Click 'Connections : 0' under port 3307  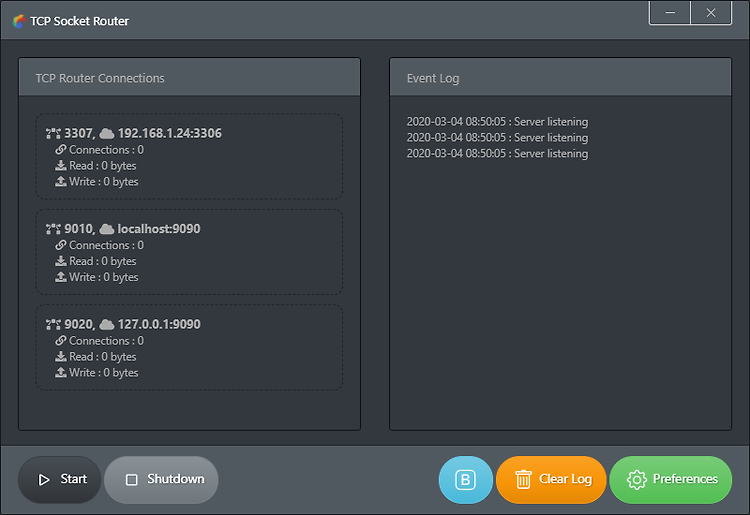point(106,150)
